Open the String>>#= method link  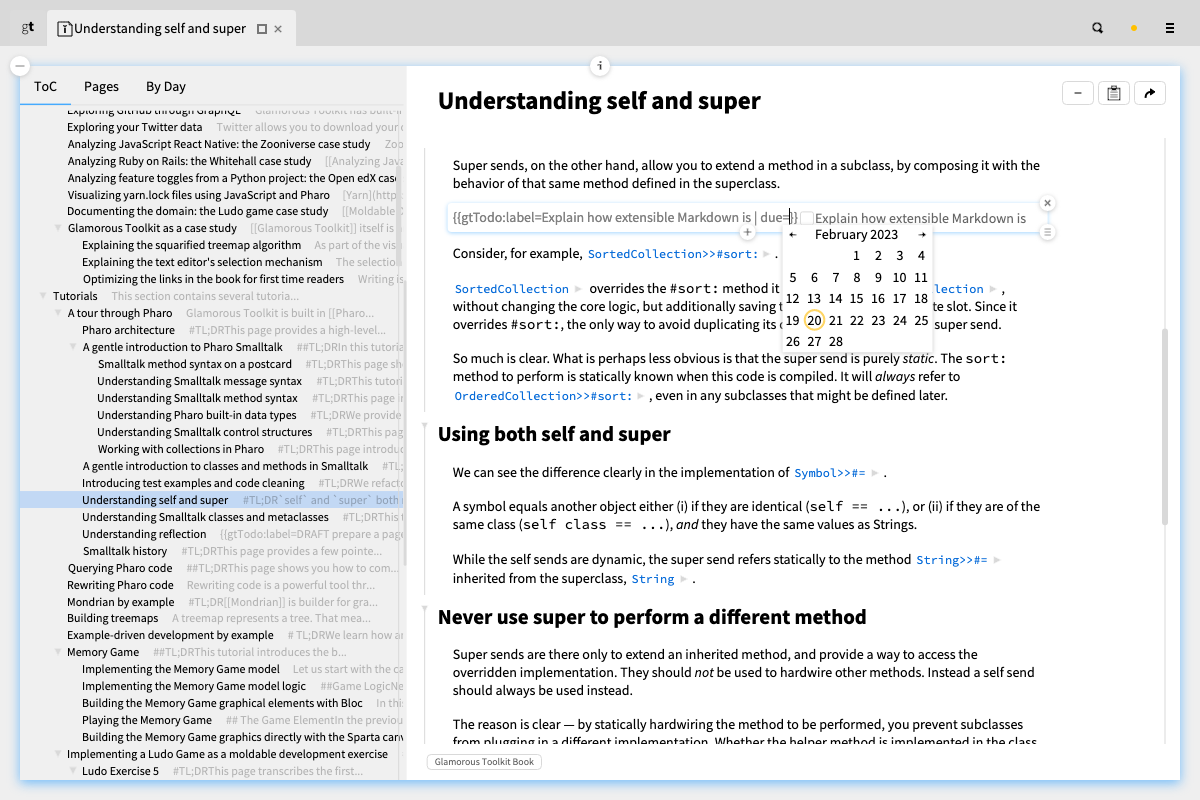[952, 560]
